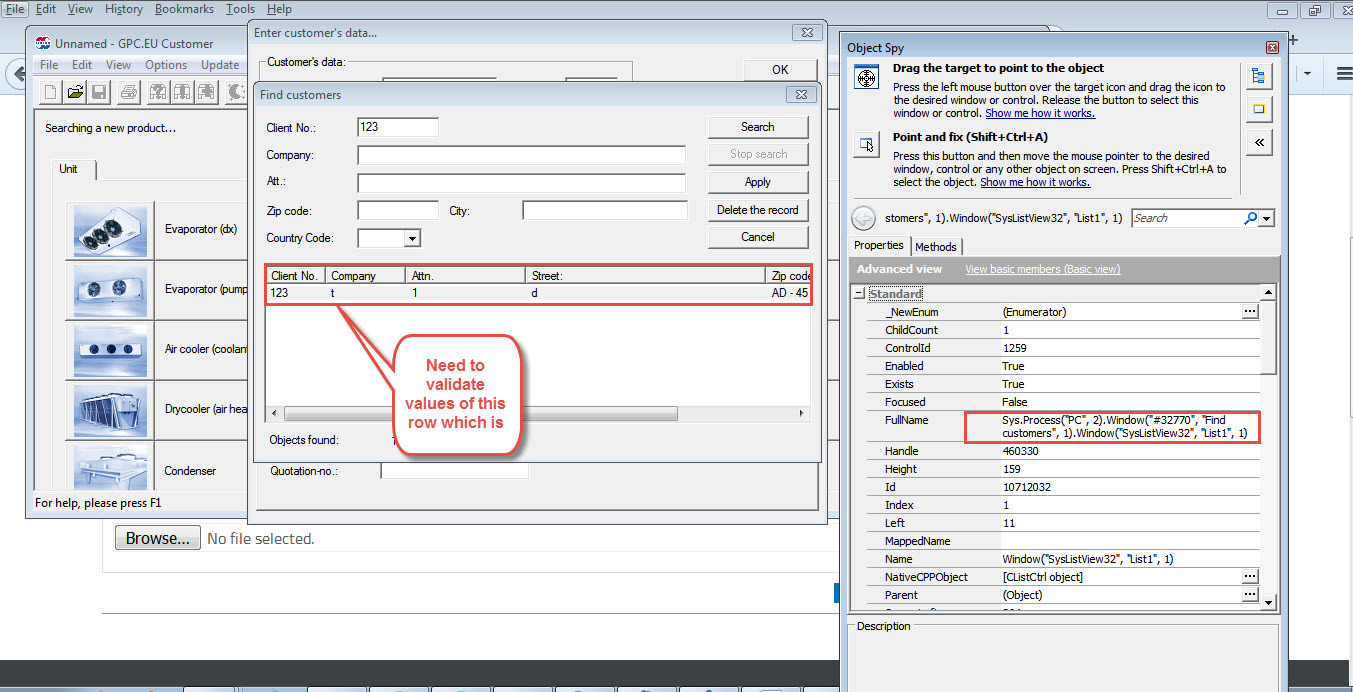This screenshot has height=692, width=1353.
Task: Click the magnifier icon in the Search box
Action: pyautogui.click(x=1252, y=218)
